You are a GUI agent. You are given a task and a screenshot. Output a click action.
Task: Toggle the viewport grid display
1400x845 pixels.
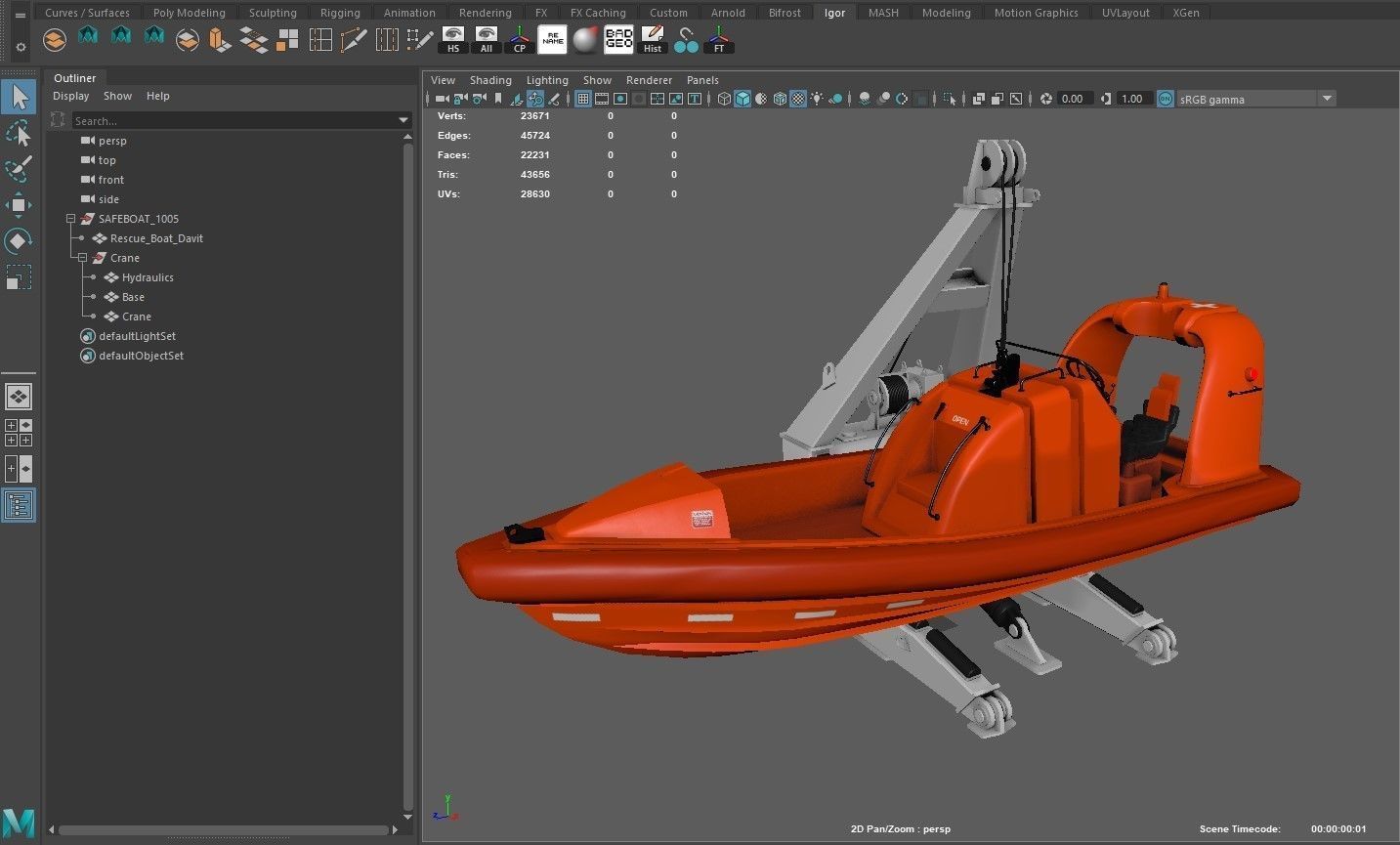(x=583, y=99)
